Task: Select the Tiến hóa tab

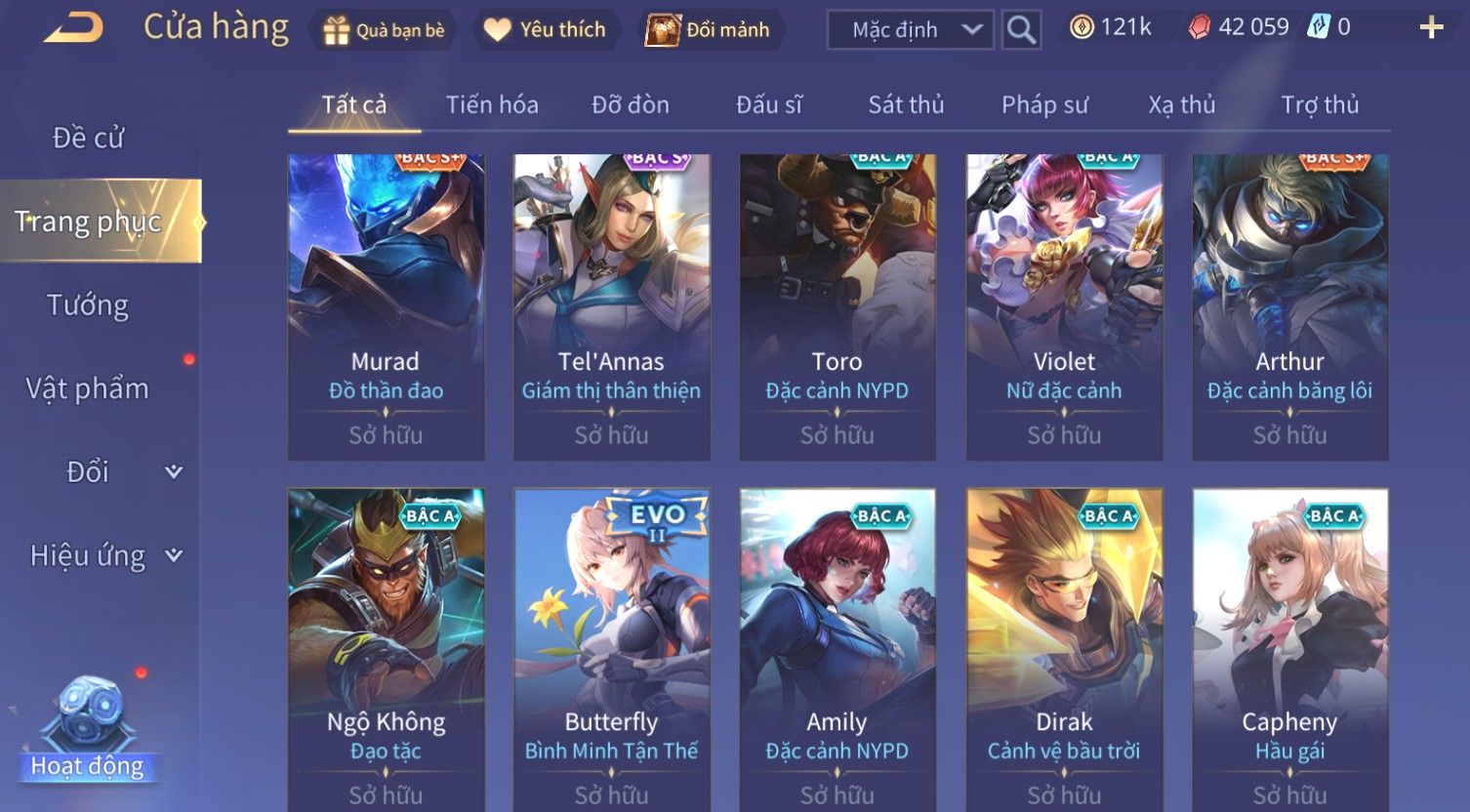Action: click(x=492, y=104)
